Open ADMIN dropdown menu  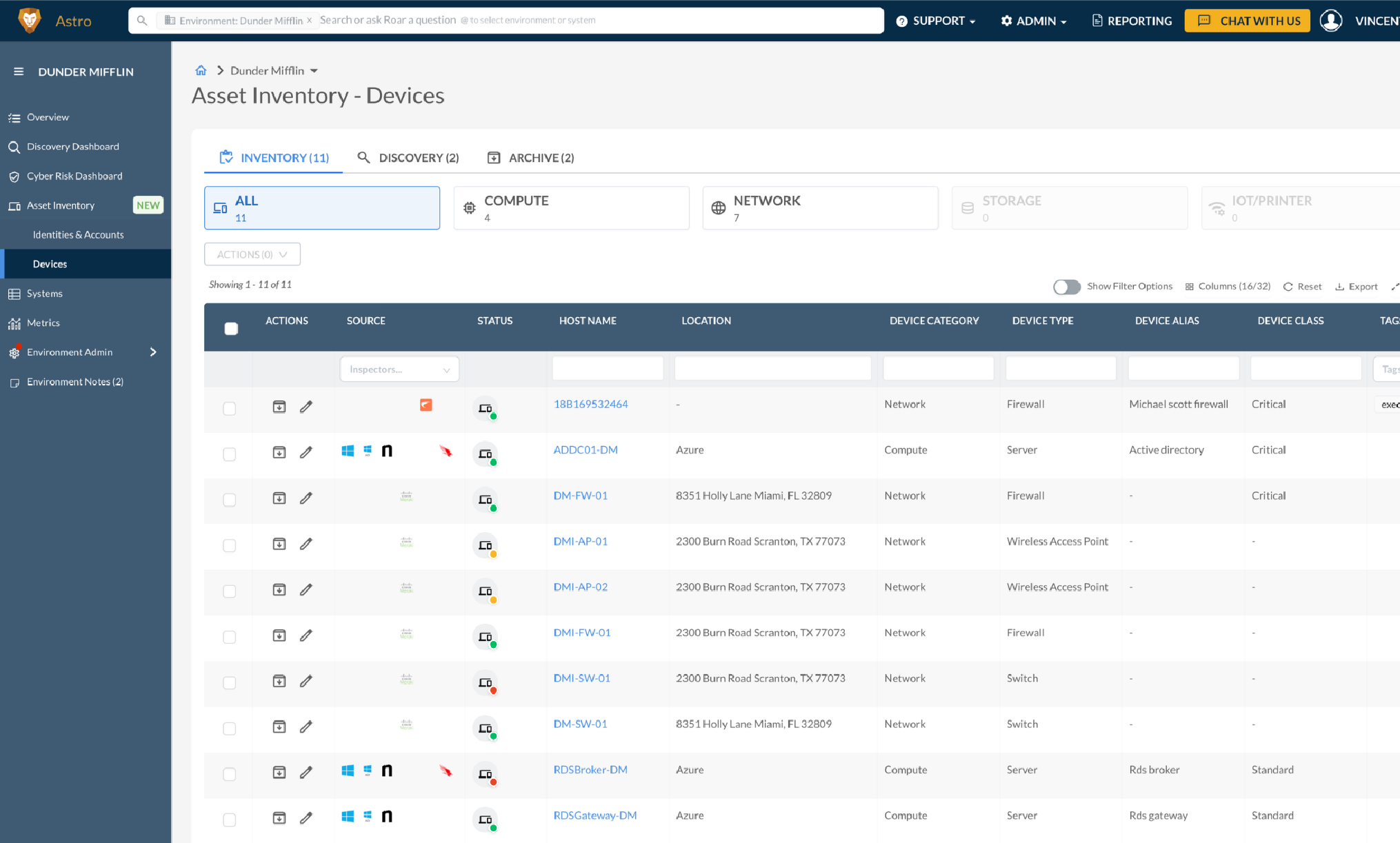(1033, 21)
